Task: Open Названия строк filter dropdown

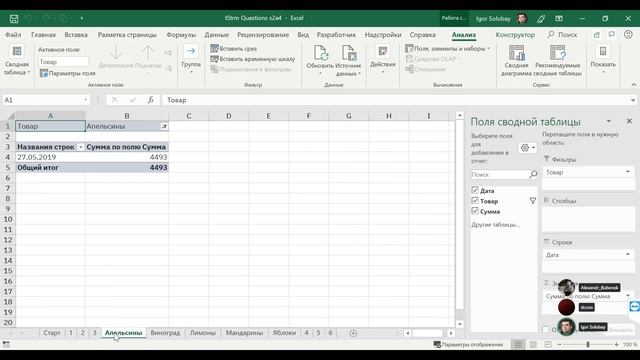Action: pyautogui.click(x=80, y=147)
